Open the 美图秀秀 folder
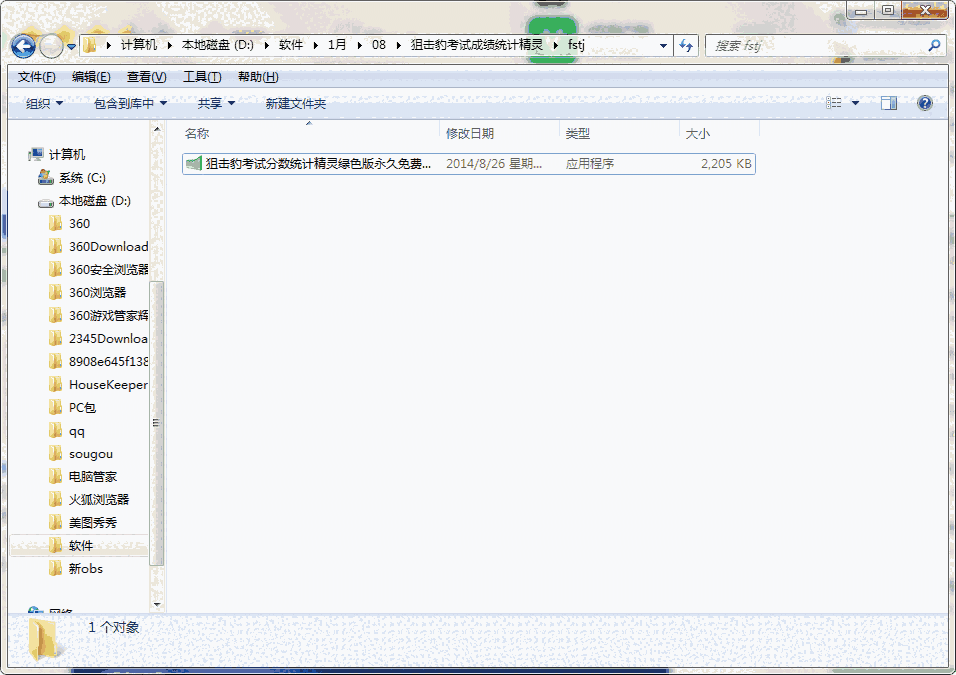This screenshot has width=956, height=675. pyautogui.click(x=93, y=523)
